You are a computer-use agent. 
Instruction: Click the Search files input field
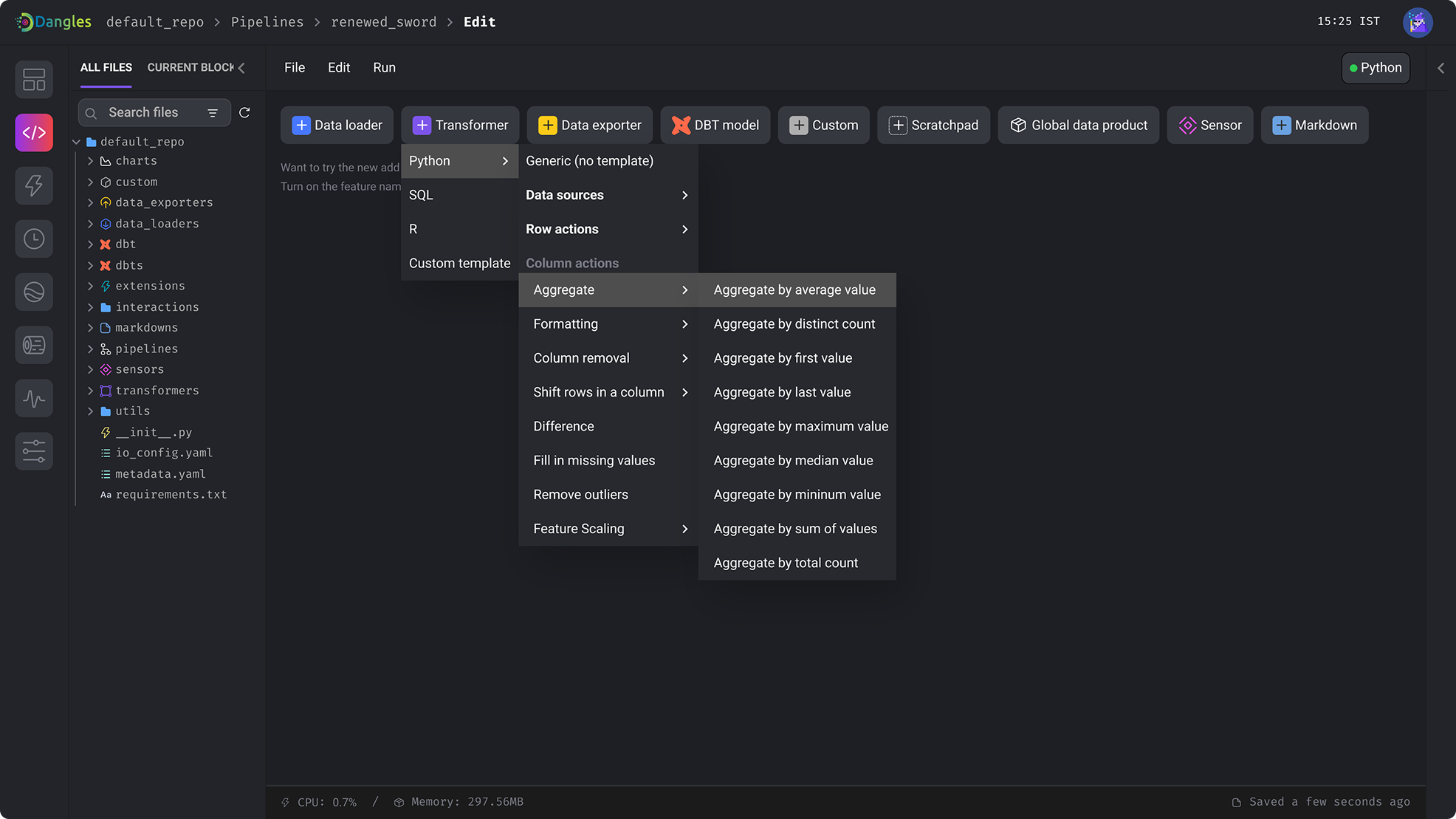point(154,112)
